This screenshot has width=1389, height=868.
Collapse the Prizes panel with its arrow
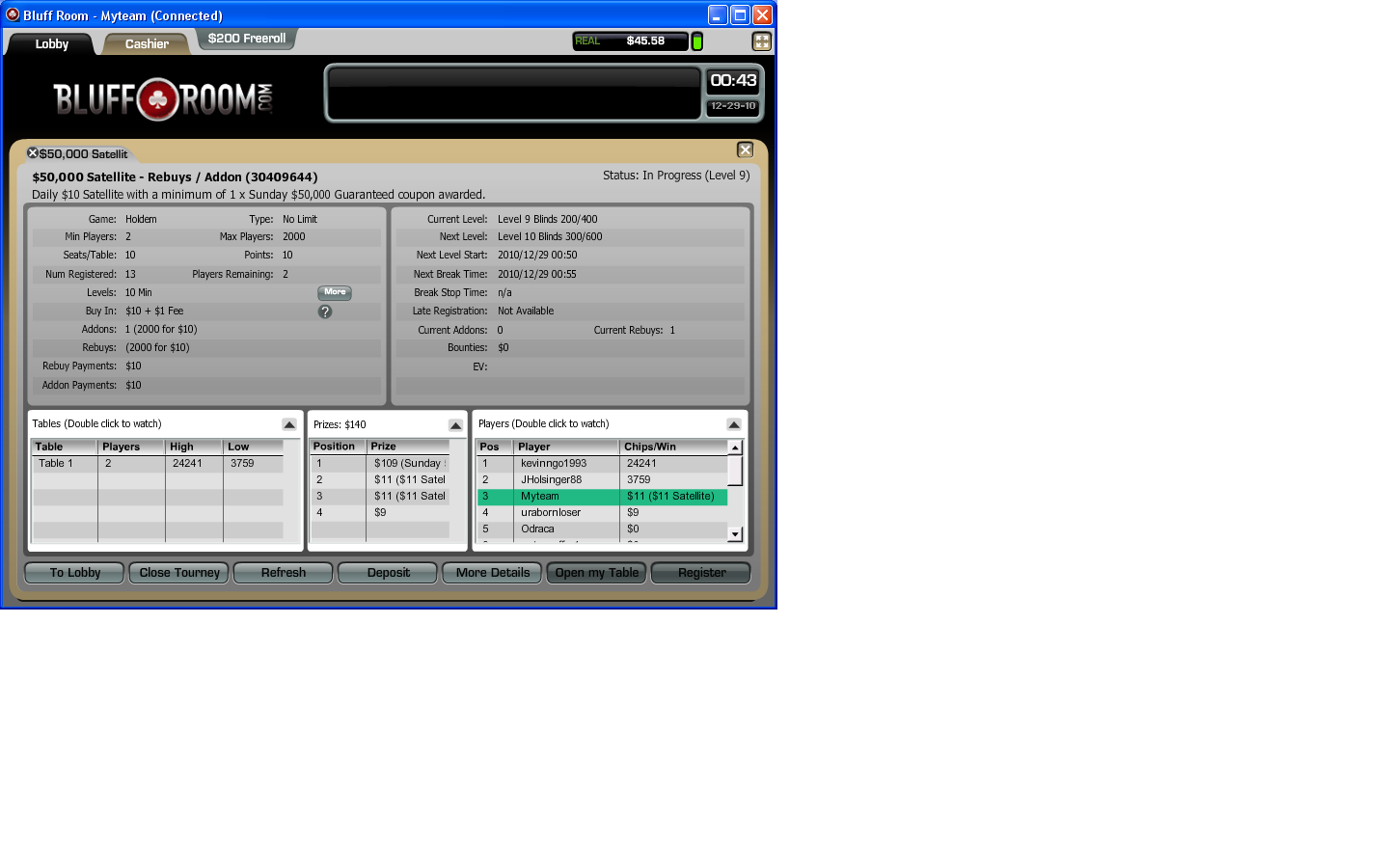455,425
